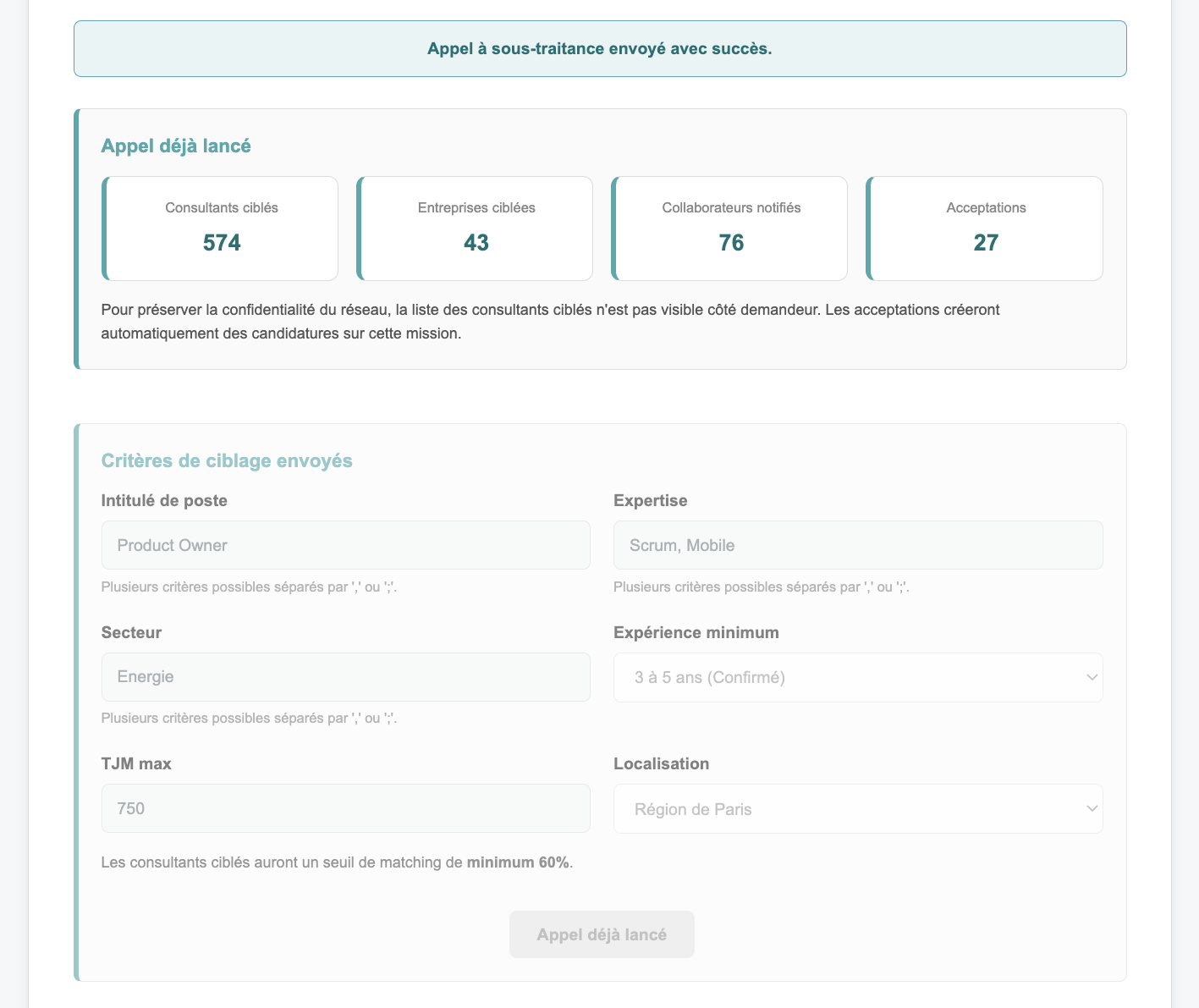Select the Consultants ciblés stat card

point(220,229)
